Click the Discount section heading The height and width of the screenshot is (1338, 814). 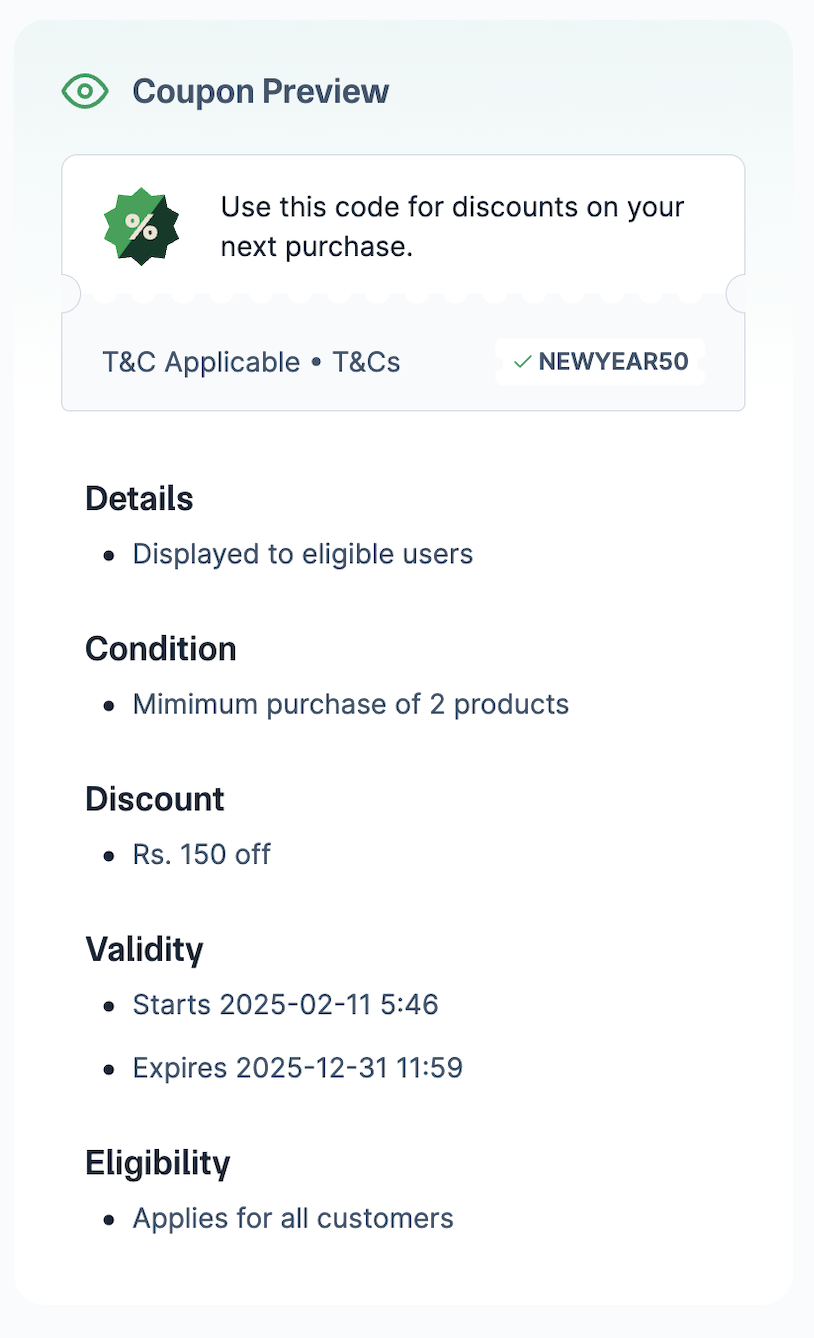pyautogui.click(x=155, y=799)
